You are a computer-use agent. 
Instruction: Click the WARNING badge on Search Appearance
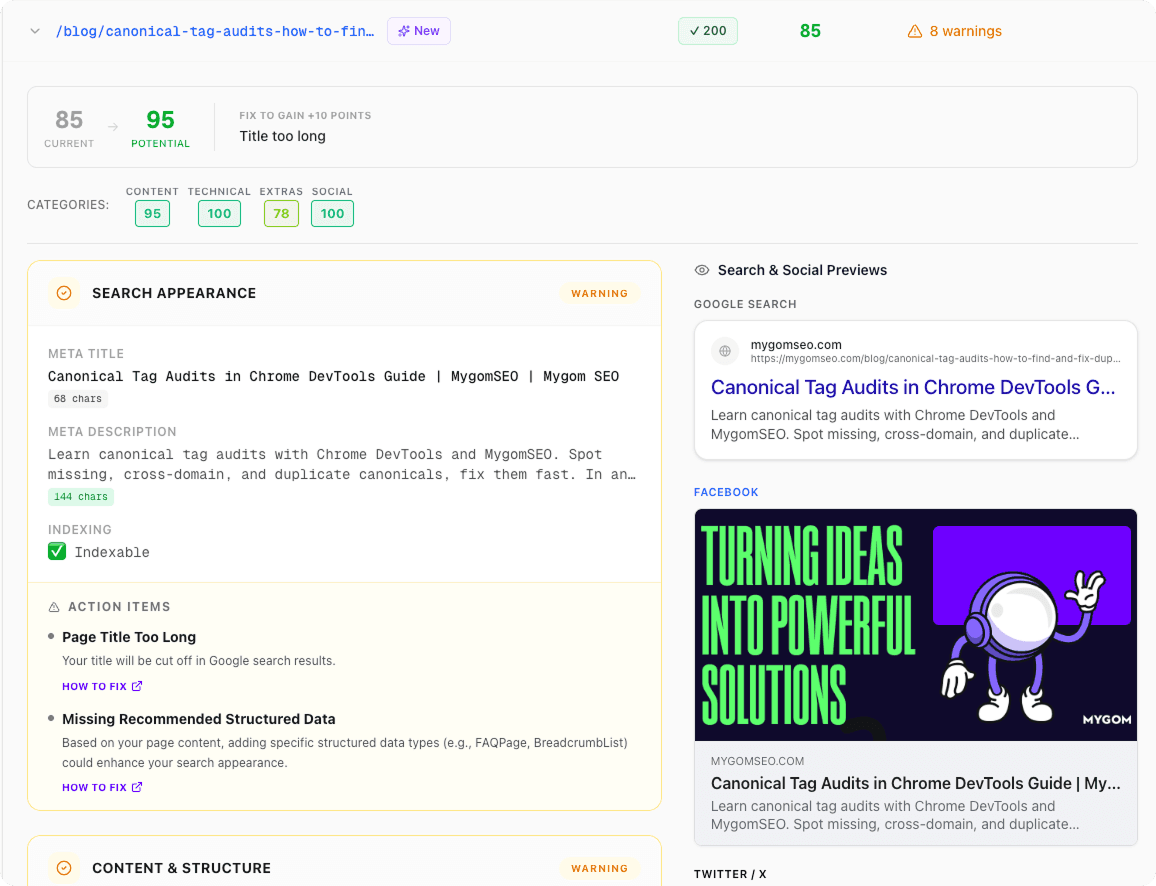[x=599, y=293]
